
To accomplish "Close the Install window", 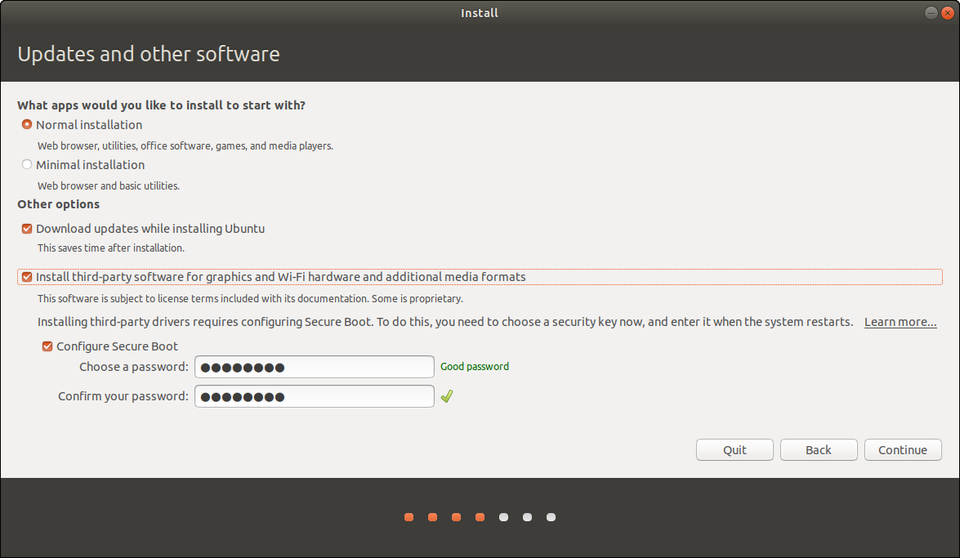I will coord(946,13).
